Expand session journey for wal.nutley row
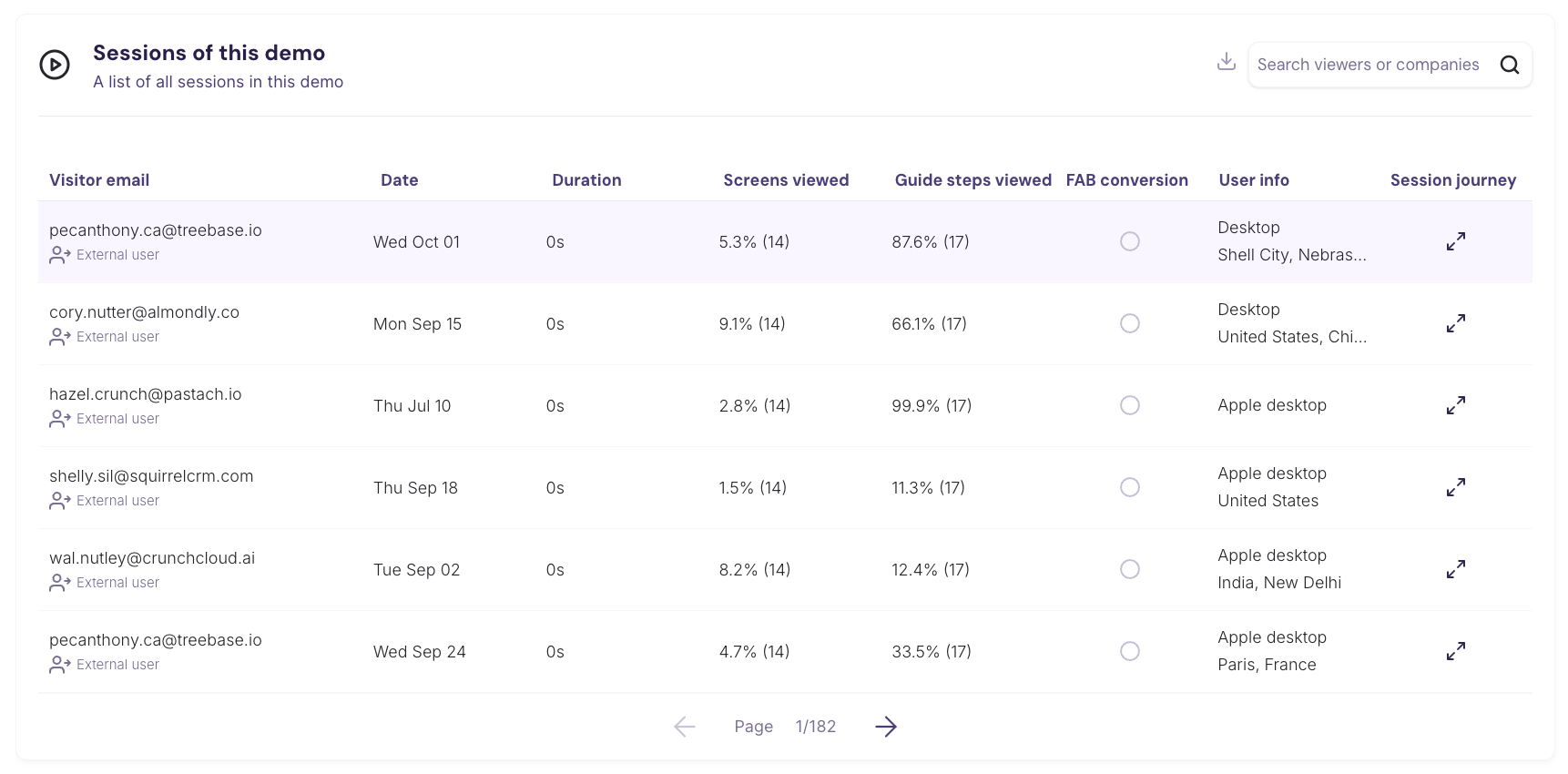The width and height of the screenshot is (1568, 774). point(1455,569)
